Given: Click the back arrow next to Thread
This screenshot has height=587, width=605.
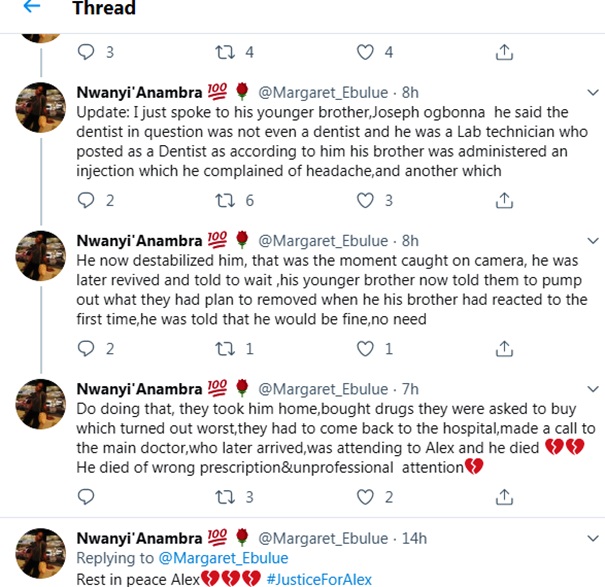Looking at the screenshot, I should [x=31, y=10].
